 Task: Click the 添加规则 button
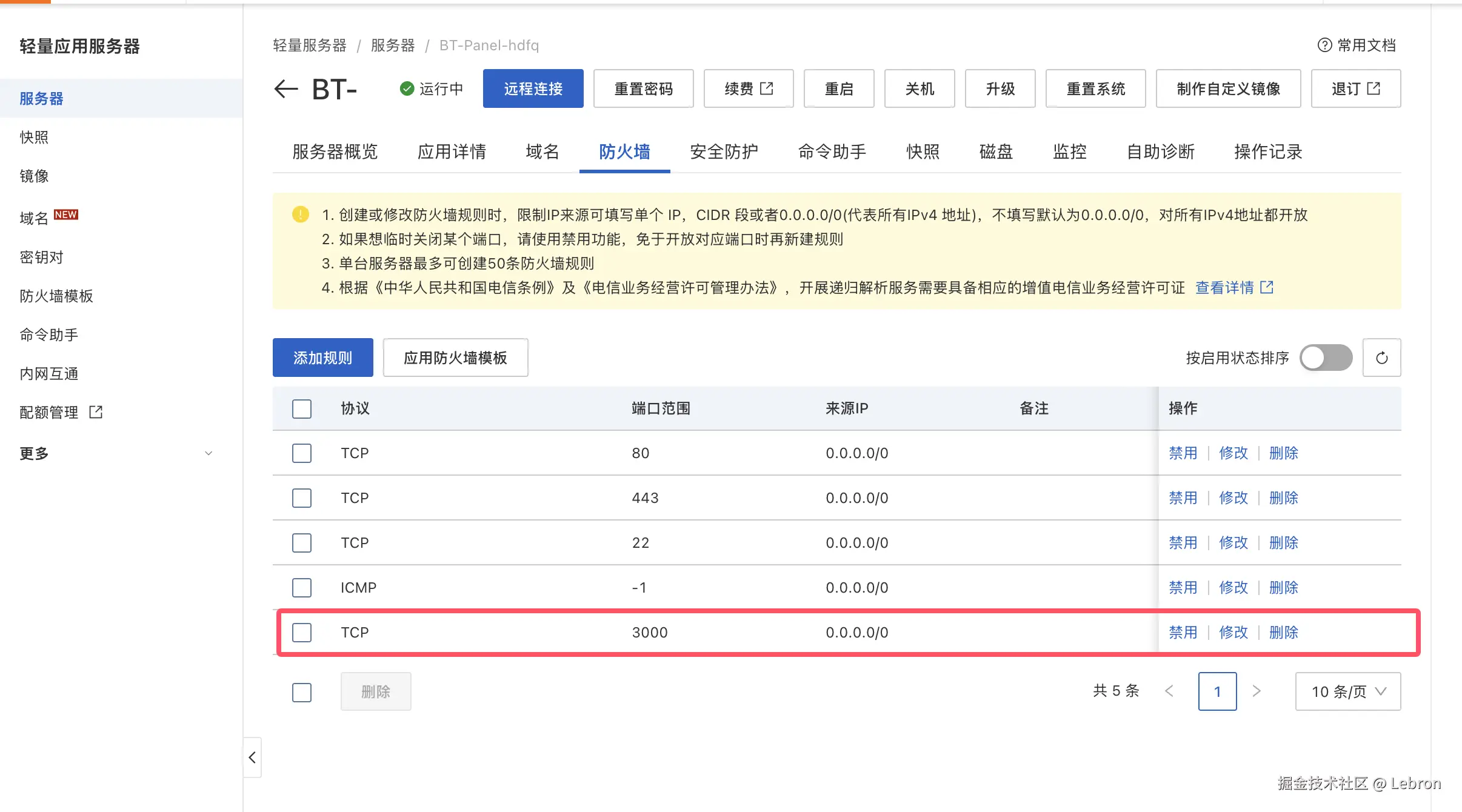[x=322, y=358]
